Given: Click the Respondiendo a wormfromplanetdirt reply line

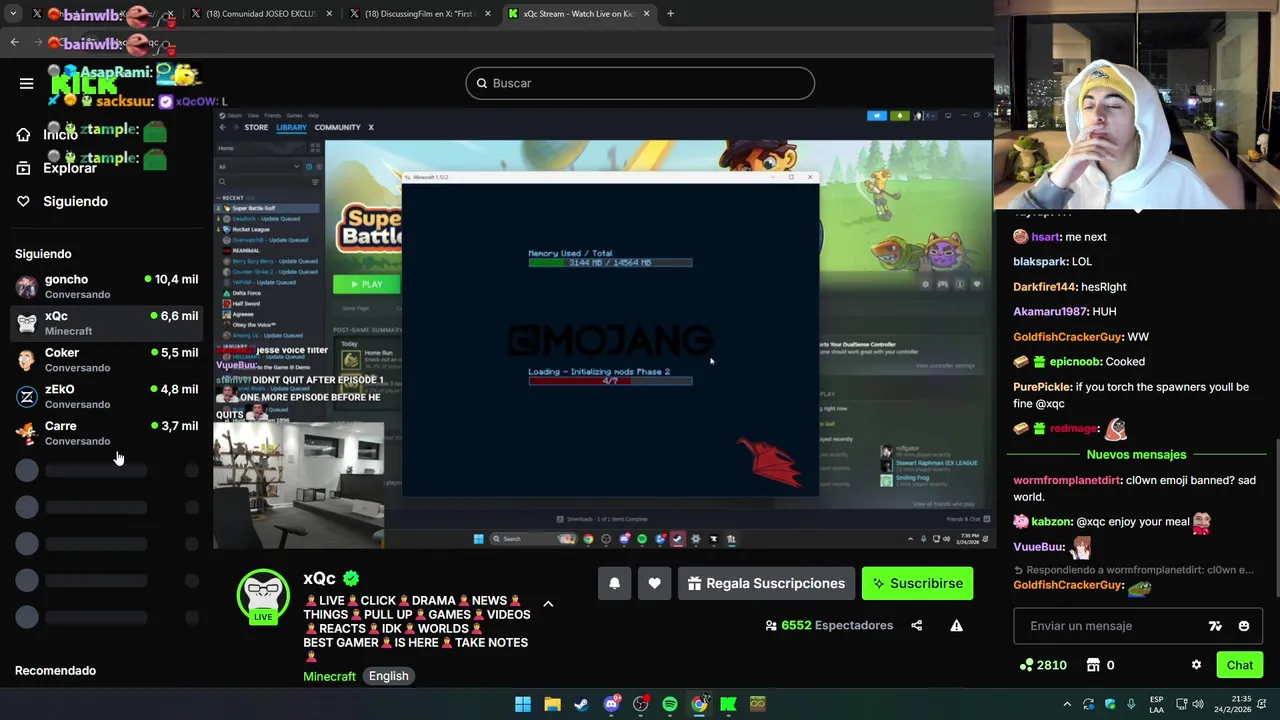Looking at the screenshot, I should coord(1133,570).
